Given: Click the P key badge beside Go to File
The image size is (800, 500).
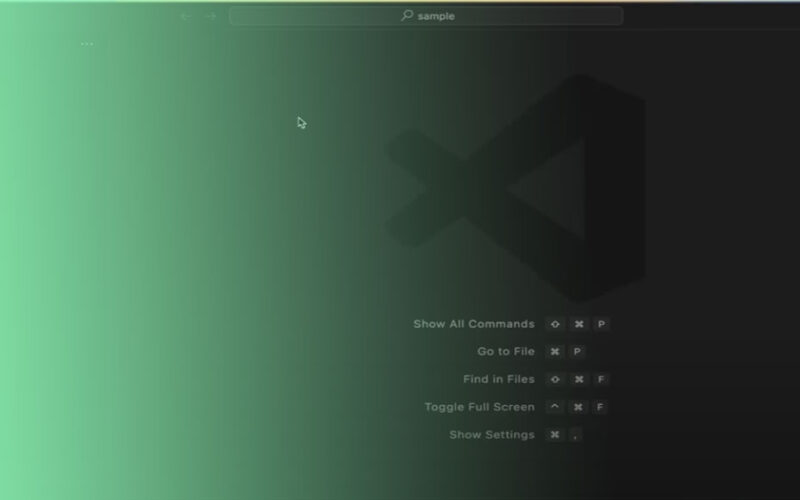Looking at the screenshot, I should (x=577, y=352).
